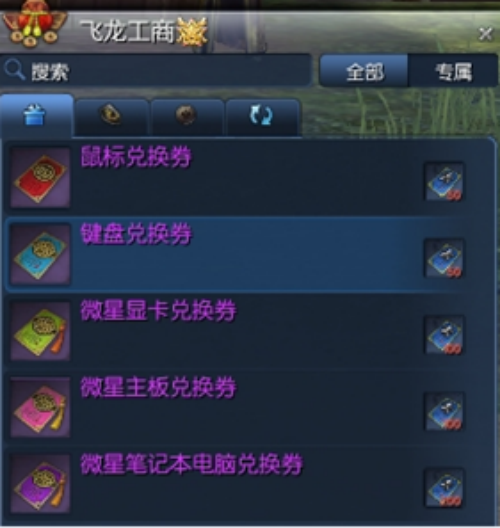Click the search magnifier icon
Viewport: 500px width, 528px height.
coord(14,70)
